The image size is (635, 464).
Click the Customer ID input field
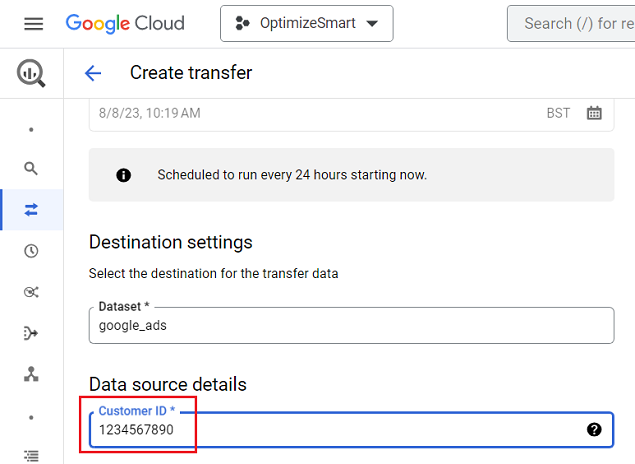coord(351,430)
